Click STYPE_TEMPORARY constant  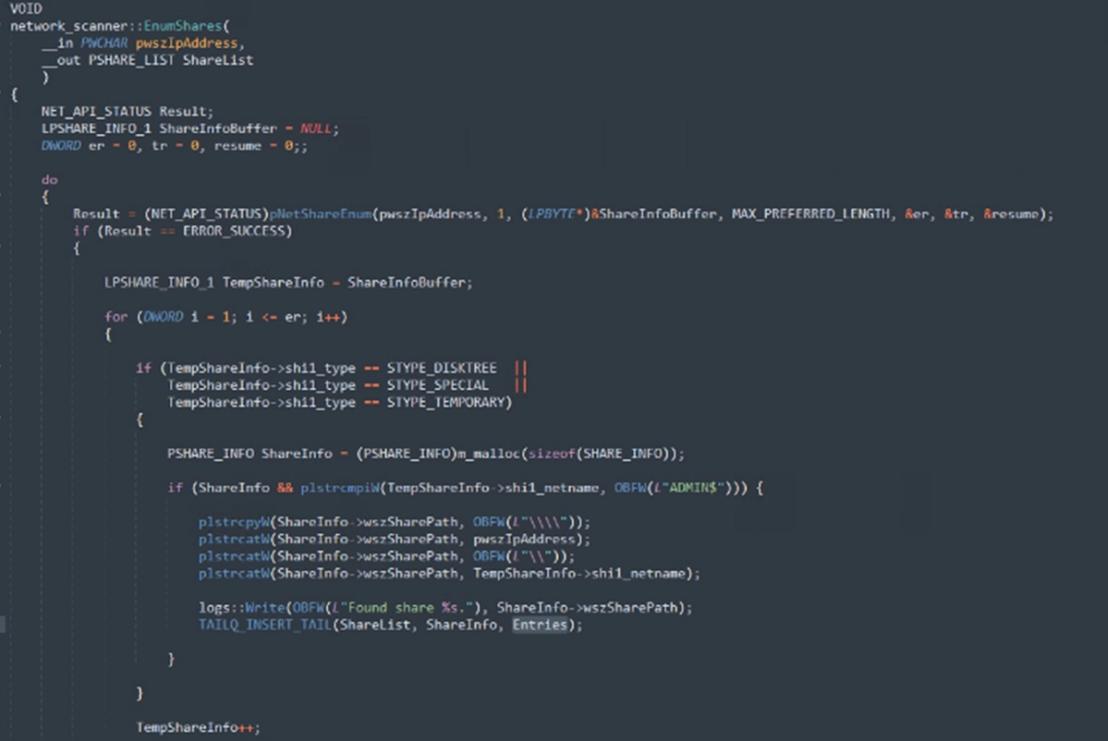click(x=445, y=402)
